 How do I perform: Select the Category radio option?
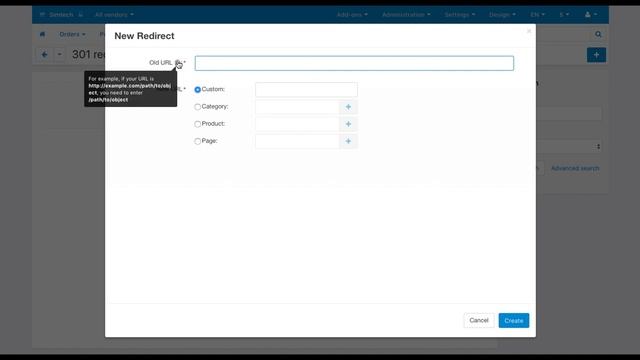[x=198, y=107]
